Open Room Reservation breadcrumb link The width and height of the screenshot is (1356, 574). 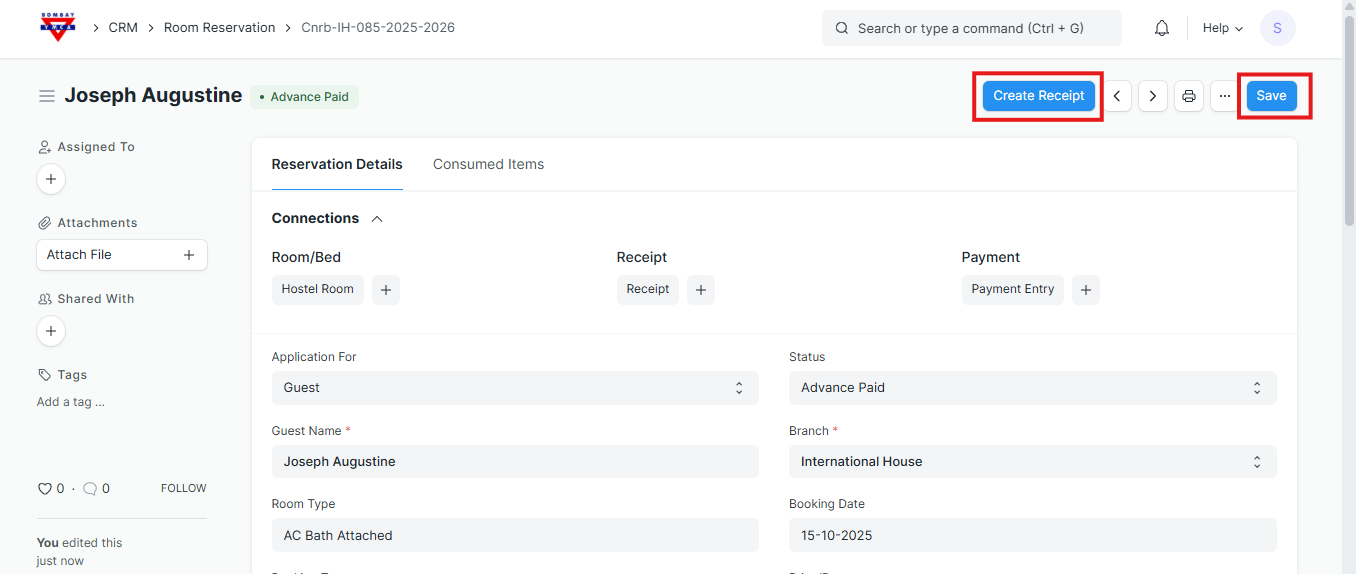tap(219, 28)
